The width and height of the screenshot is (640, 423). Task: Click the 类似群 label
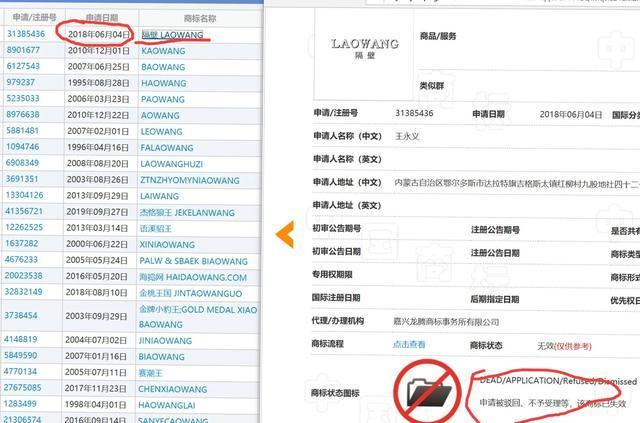[x=431, y=86]
